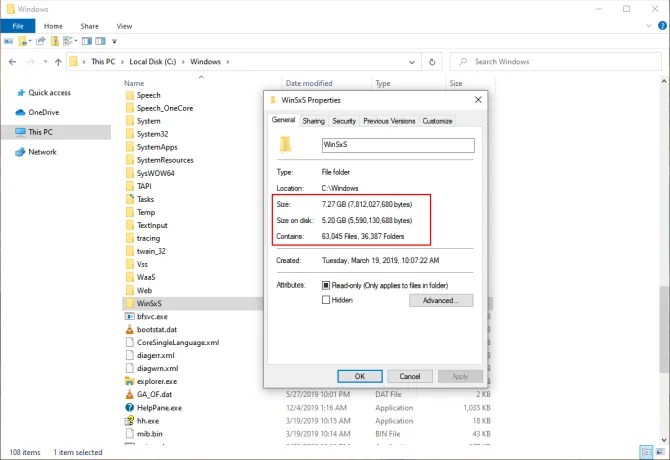Toggle the Hidden attribute checkbox
The image size is (670, 460).
pyautogui.click(x=326, y=300)
